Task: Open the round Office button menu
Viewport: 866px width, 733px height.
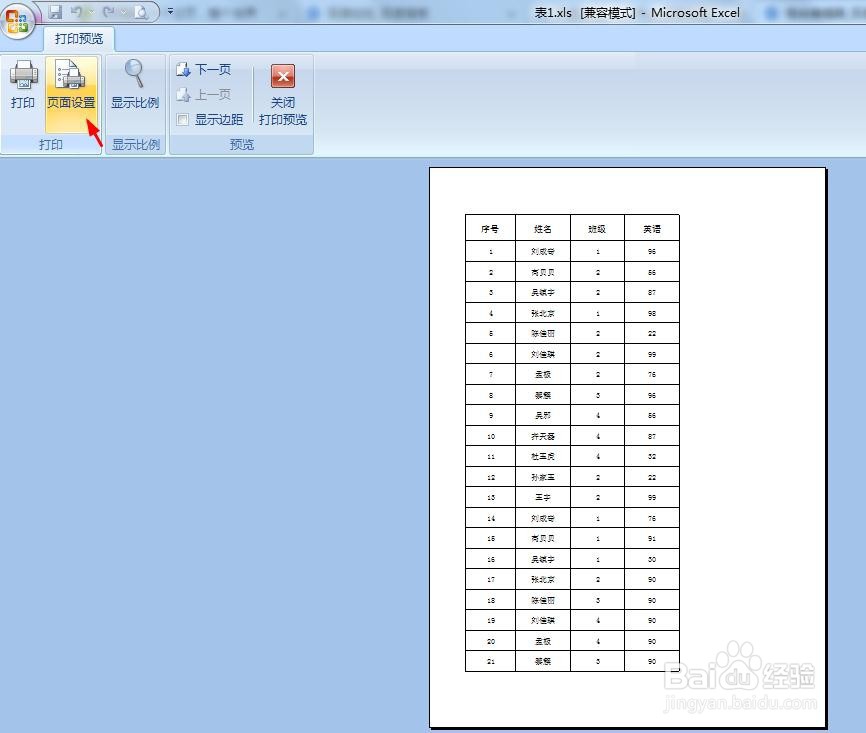Action: (18, 20)
